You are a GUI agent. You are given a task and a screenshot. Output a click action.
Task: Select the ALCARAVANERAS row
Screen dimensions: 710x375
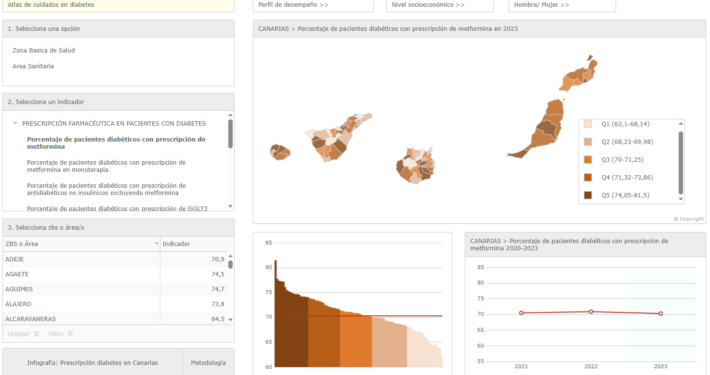click(x=115, y=318)
